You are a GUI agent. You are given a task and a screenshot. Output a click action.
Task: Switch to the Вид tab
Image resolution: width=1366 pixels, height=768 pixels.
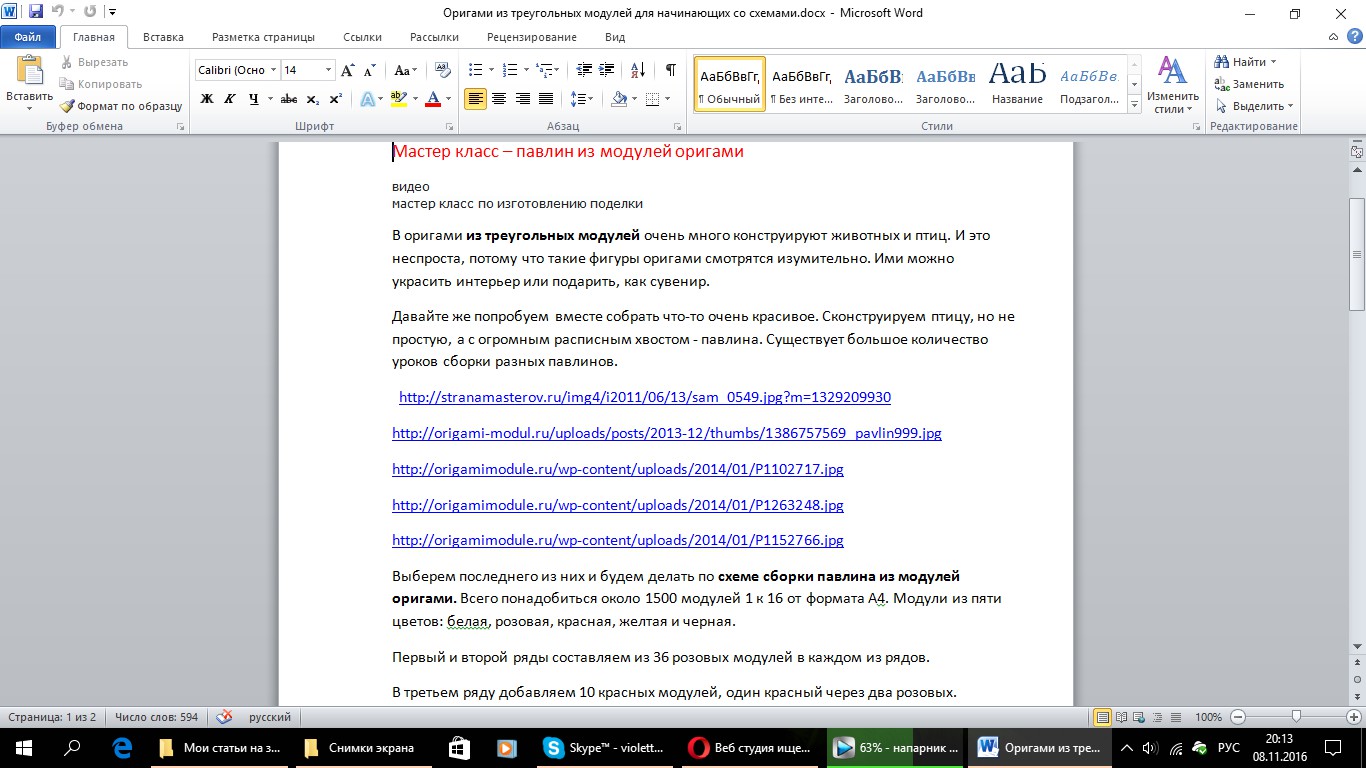point(615,37)
